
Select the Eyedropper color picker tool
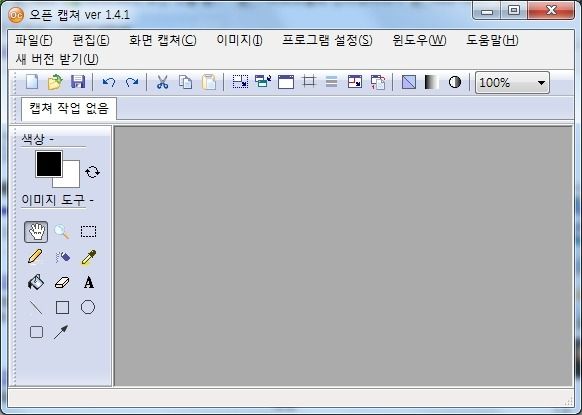click(88, 257)
